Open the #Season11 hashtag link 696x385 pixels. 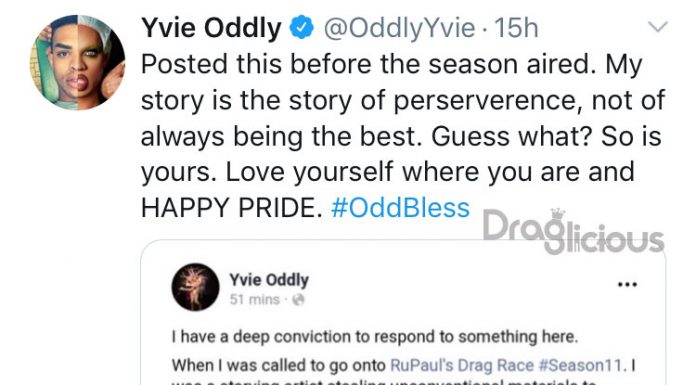pyautogui.click(x=581, y=365)
